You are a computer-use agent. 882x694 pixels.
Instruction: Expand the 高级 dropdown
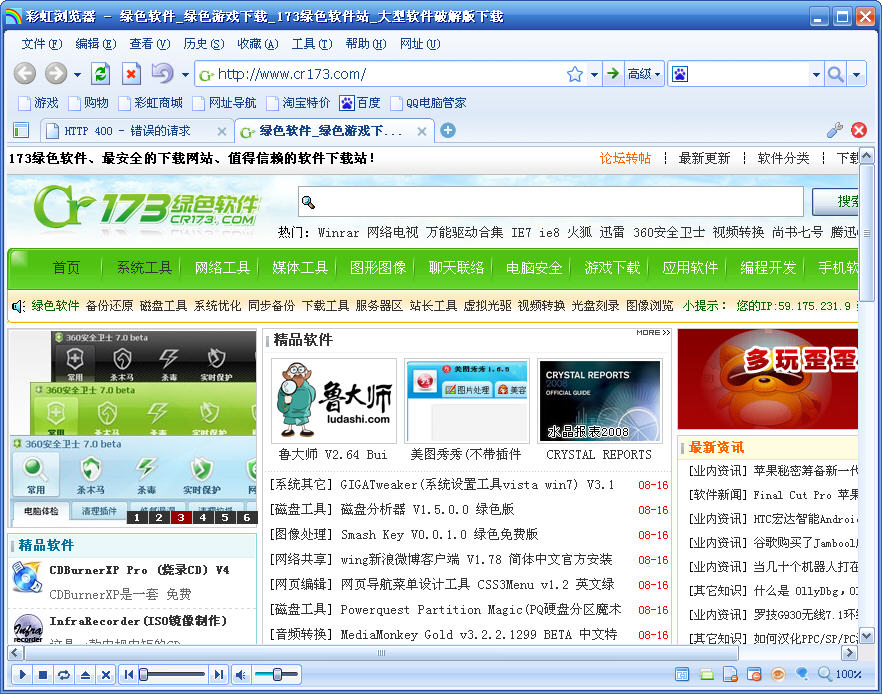pyautogui.click(x=644, y=74)
